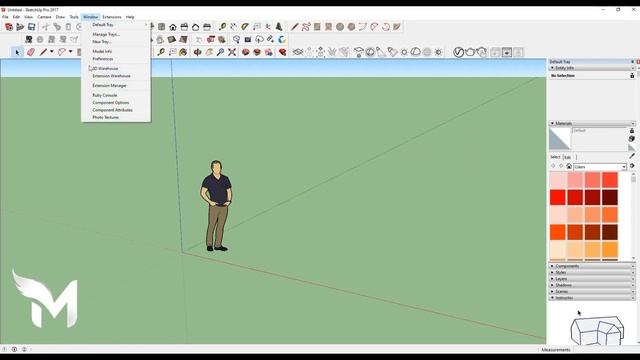Viewport: 640px width, 360px height.
Task: Open the Arc tool dropdown arrow
Action: tap(70, 52)
